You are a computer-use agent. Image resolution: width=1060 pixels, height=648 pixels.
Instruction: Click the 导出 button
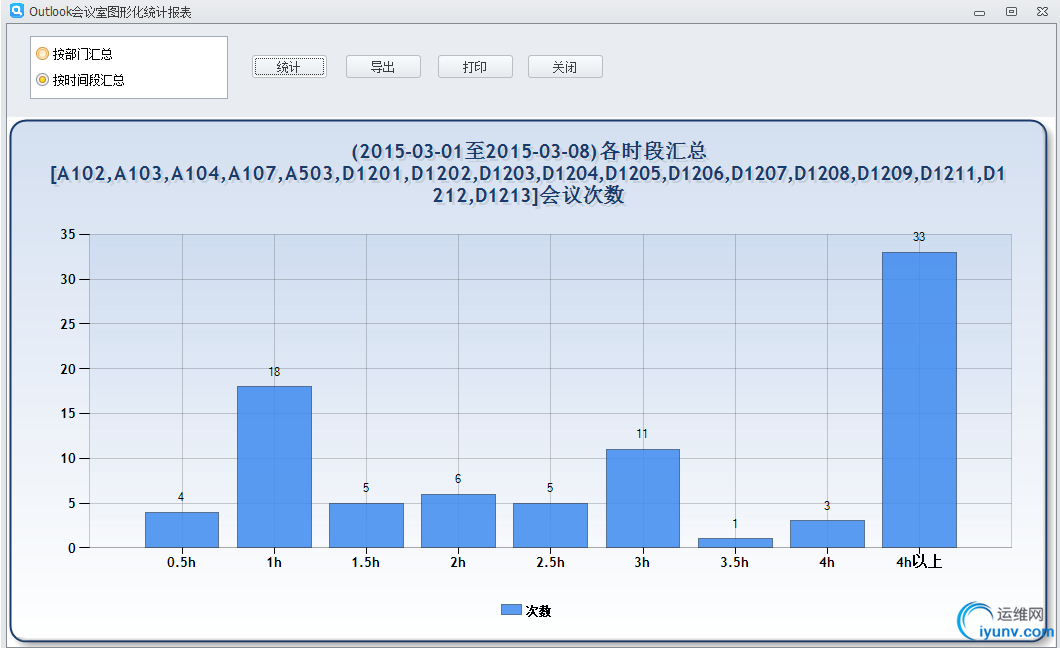coord(383,67)
